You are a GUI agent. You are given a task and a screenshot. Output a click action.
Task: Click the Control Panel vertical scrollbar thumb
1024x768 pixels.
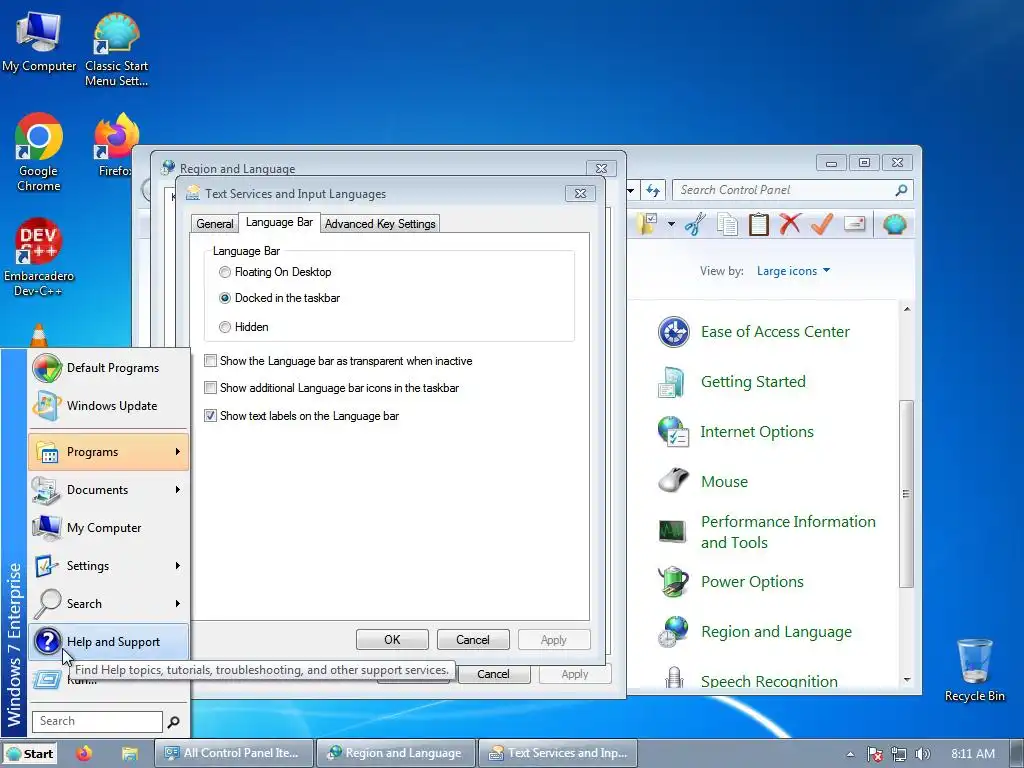click(x=906, y=494)
